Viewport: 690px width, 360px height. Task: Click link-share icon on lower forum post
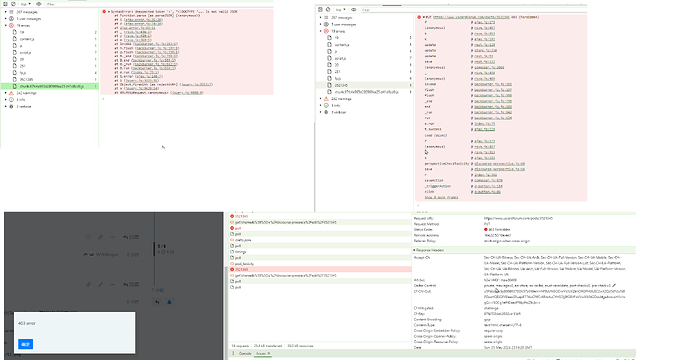tap(88, 284)
